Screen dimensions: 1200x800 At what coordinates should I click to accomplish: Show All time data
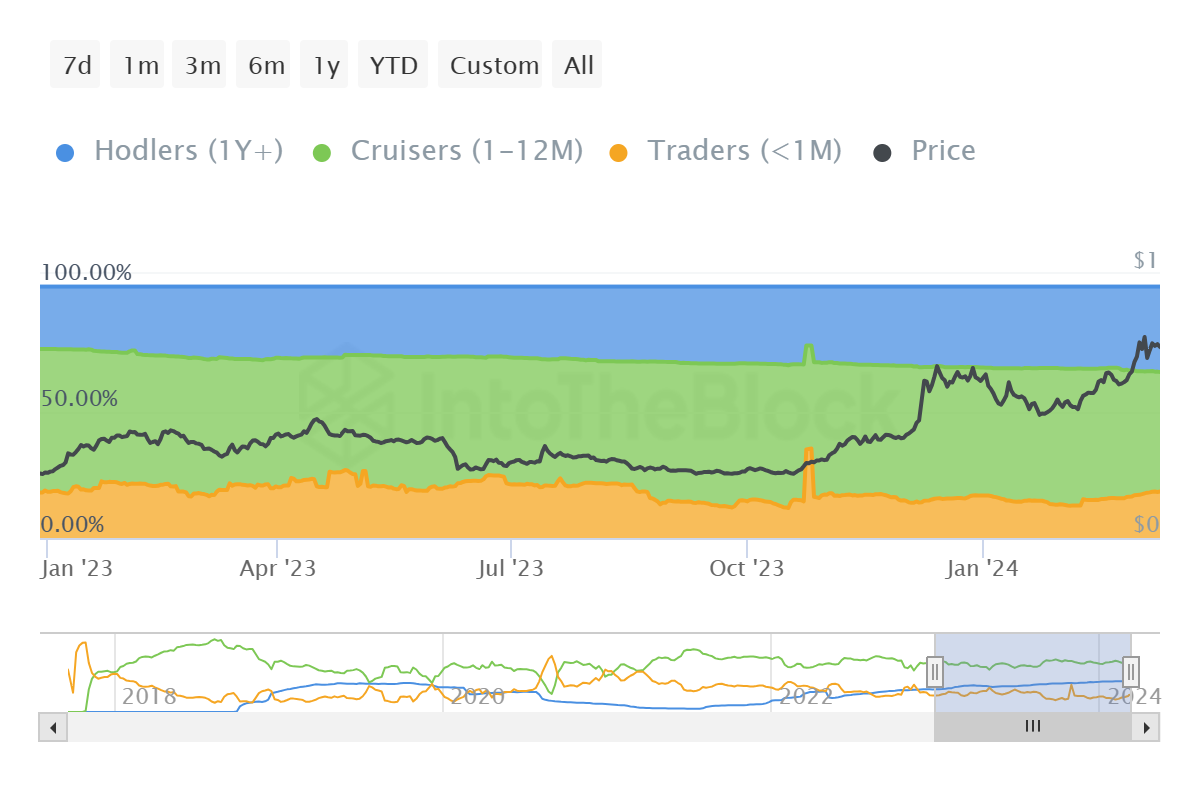[578, 65]
